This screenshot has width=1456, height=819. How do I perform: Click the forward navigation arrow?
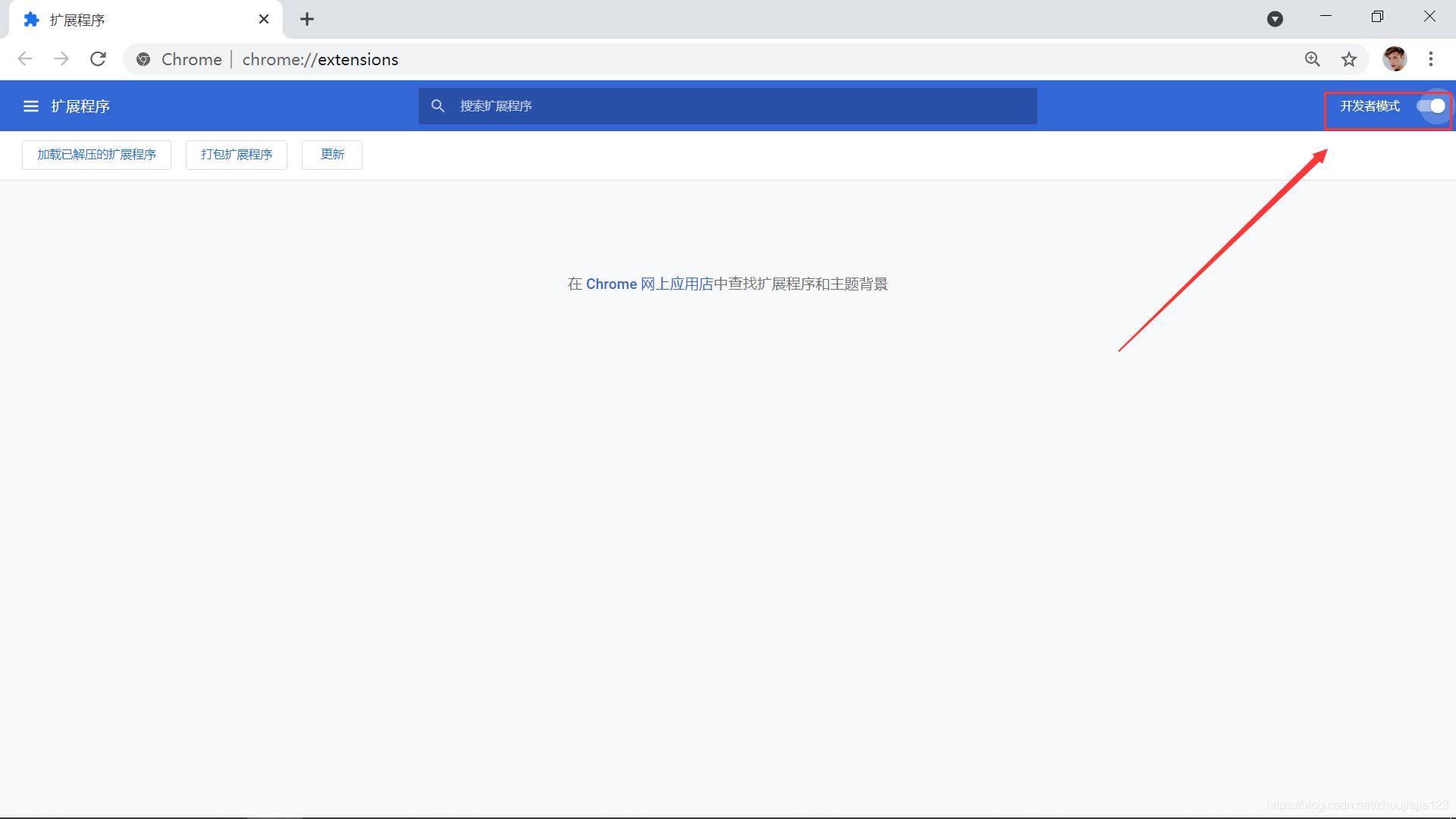click(x=61, y=59)
